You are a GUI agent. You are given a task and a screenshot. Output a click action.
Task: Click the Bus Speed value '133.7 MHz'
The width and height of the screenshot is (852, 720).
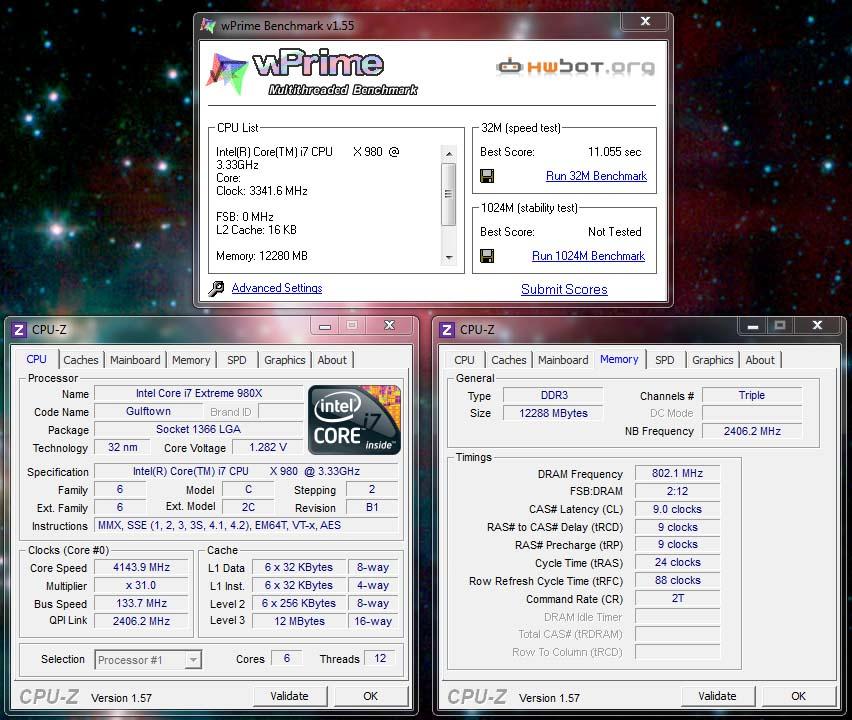click(x=141, y=603)
